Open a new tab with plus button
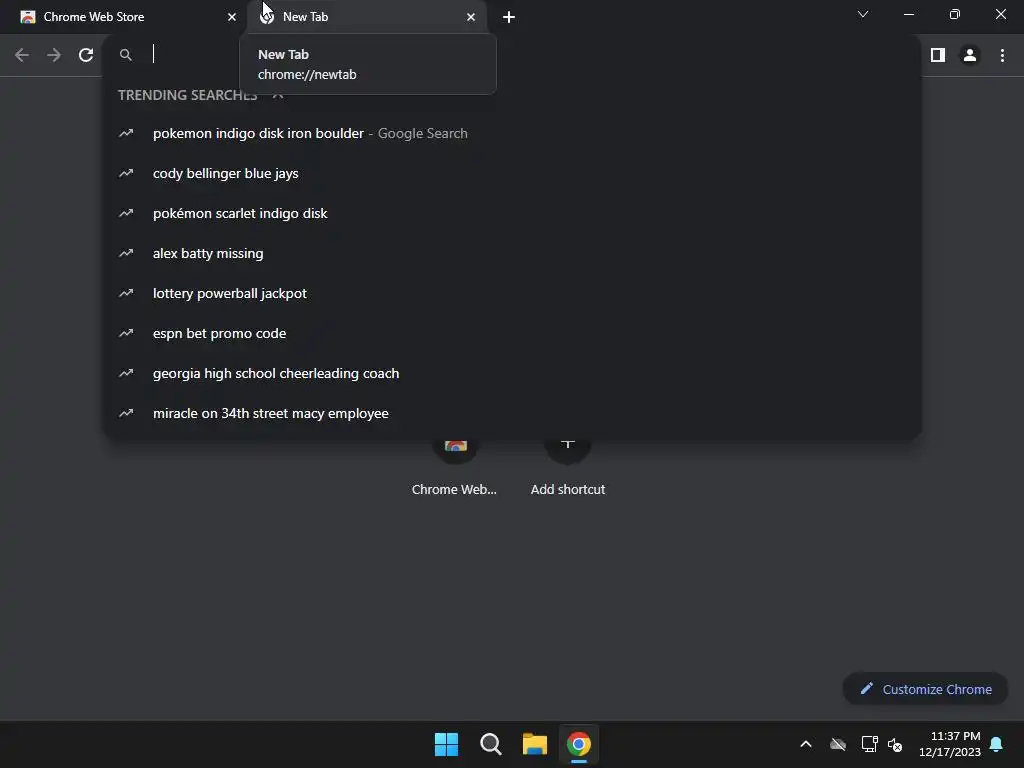The width and height of the screenshot is (1024, 768). pos(509,17)
